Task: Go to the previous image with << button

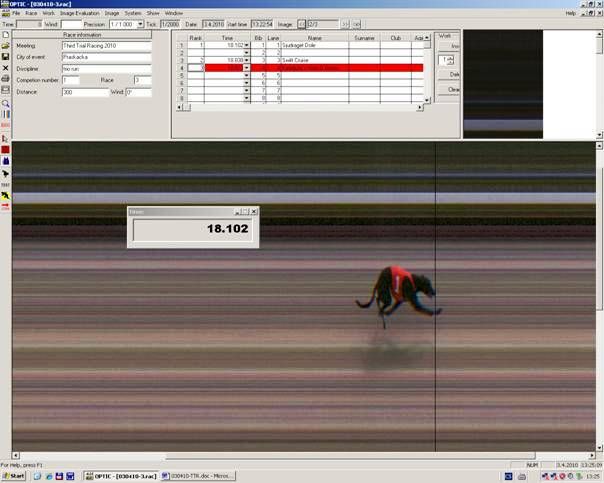Action: 301,24
